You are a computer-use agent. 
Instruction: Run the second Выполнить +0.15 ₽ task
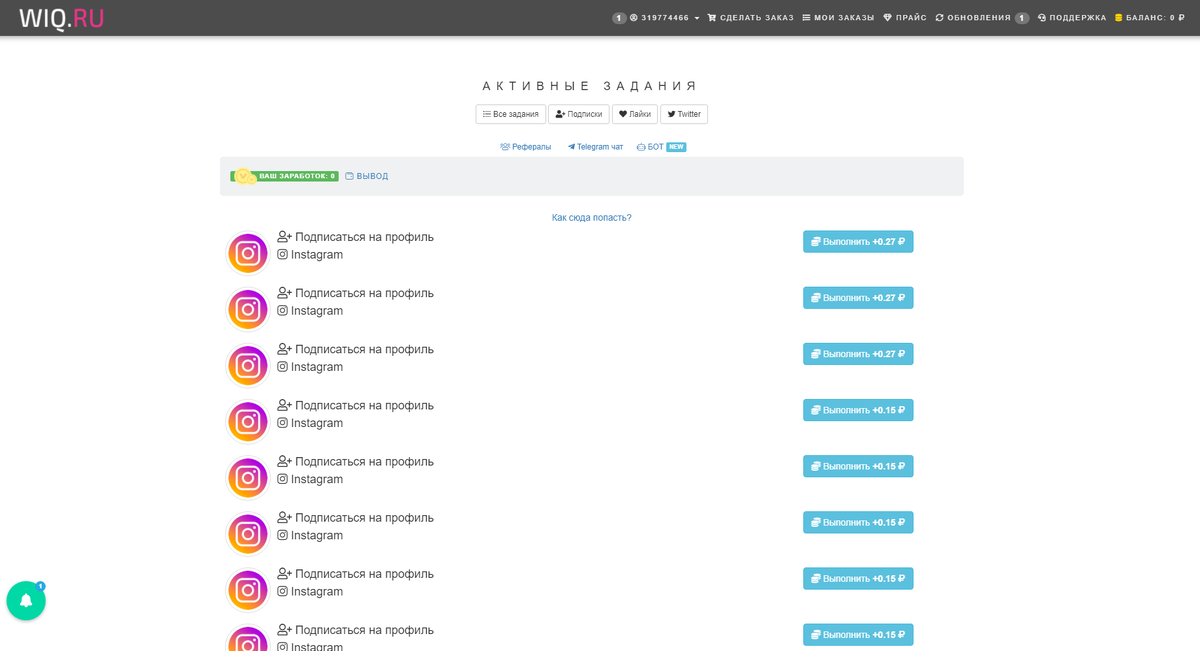(858, 466)
